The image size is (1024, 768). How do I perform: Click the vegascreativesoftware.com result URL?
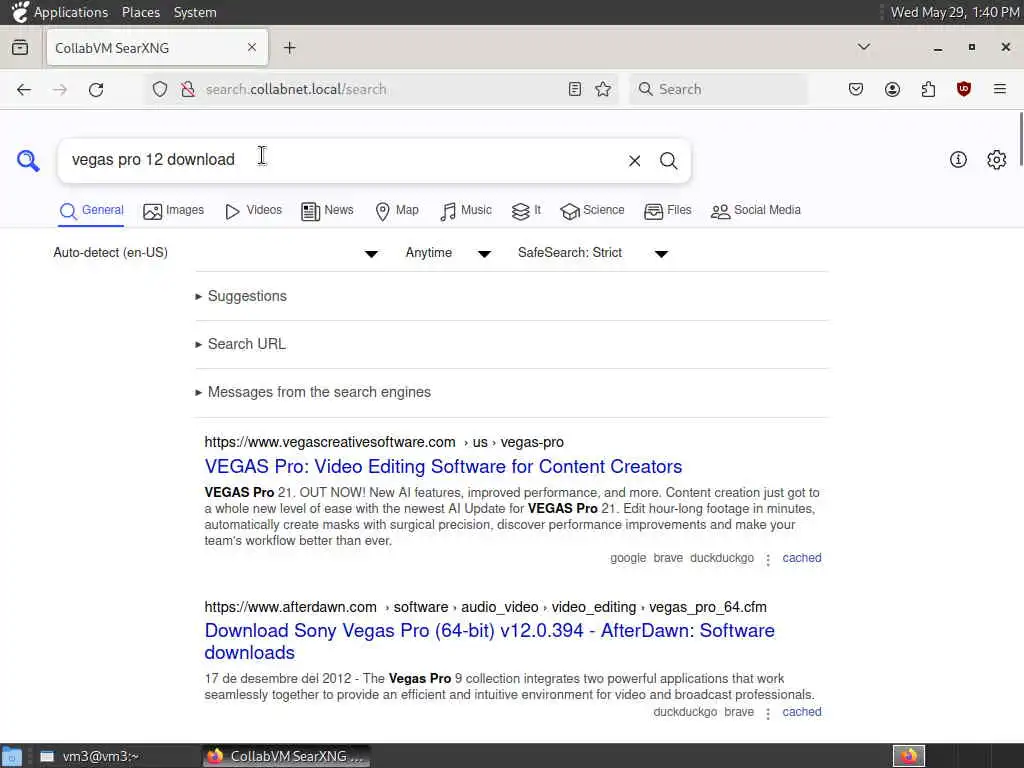point(384,442)
